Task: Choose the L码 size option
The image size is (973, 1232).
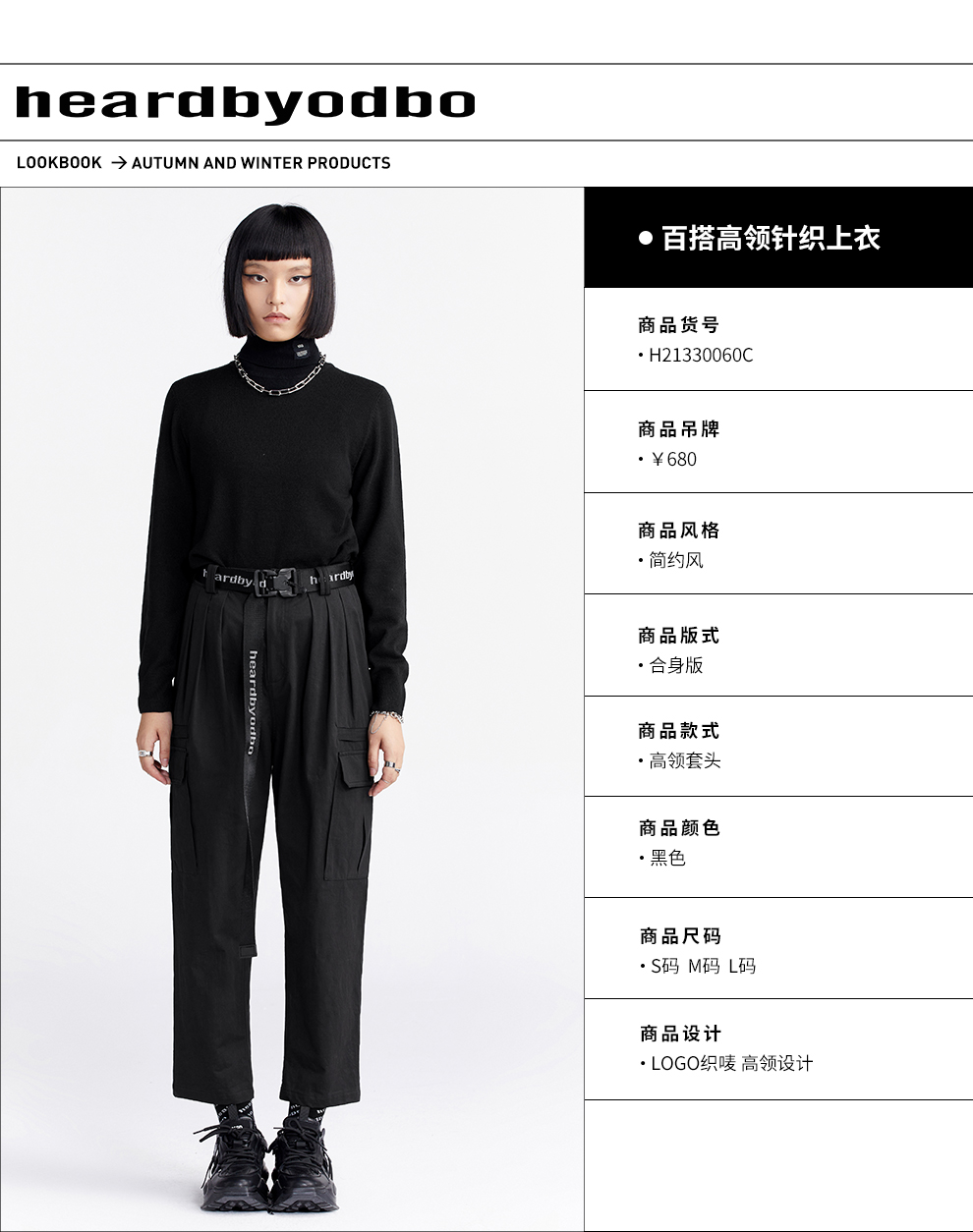Action: 742,966
